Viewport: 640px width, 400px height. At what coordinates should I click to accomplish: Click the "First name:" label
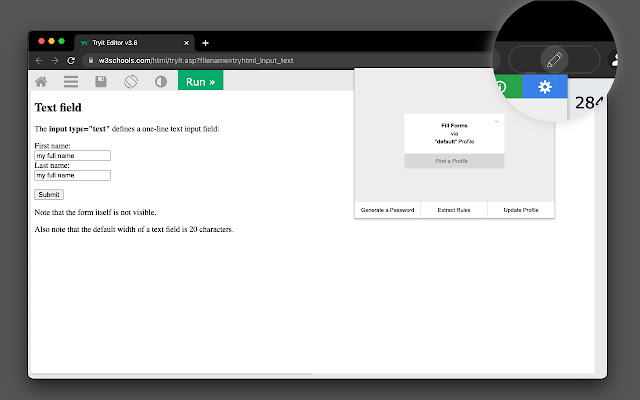pyautogui.click(x=52, y=146)
